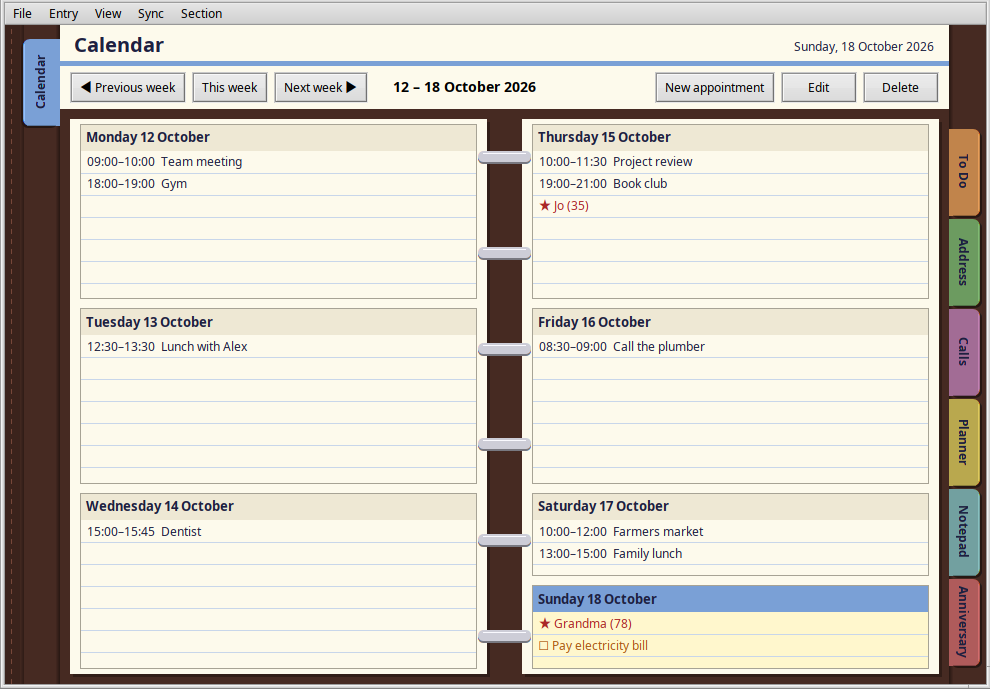Click the Sunday, 18 October 2026 date
This screenshot has width=990, height=689.
click(864, 47)
